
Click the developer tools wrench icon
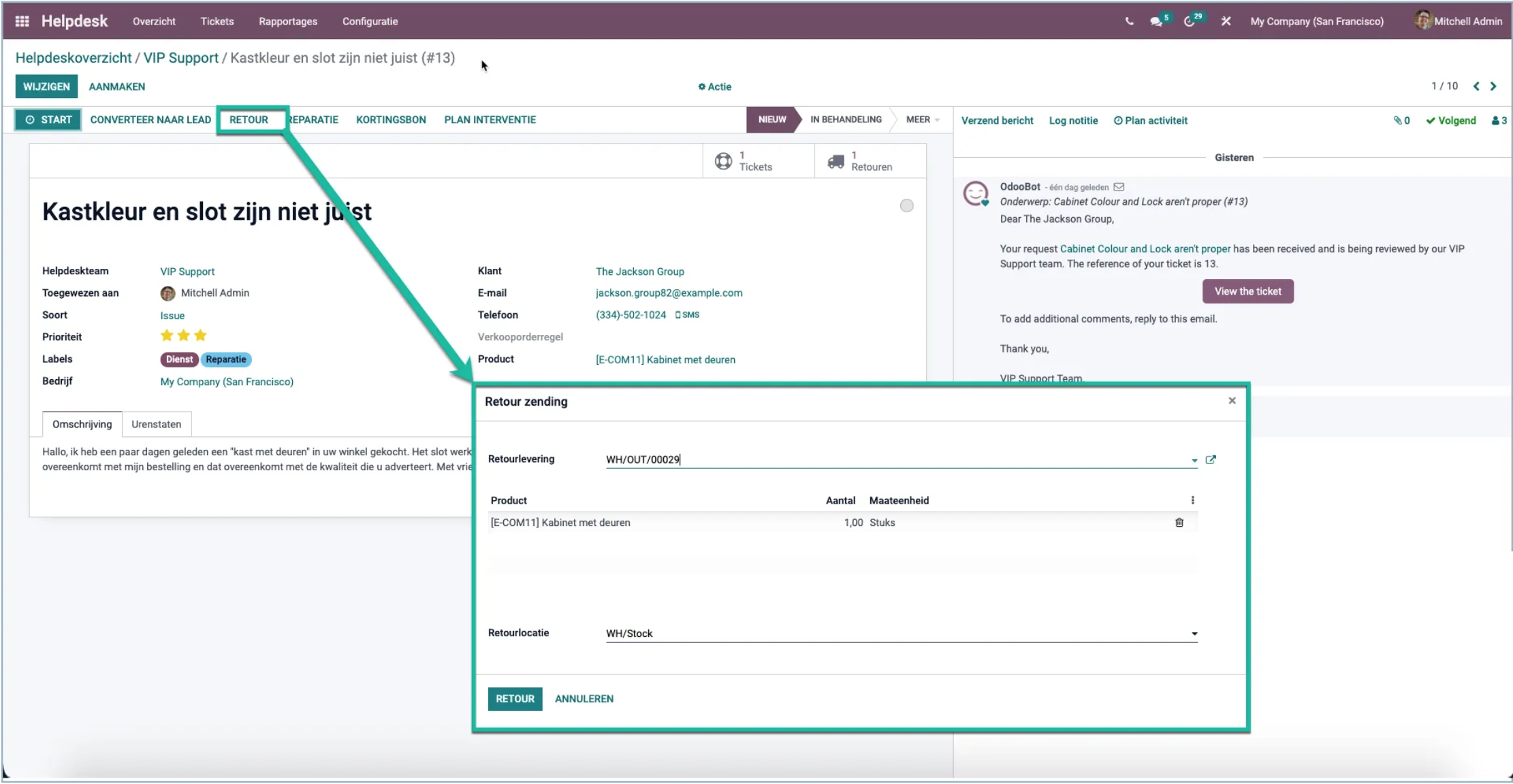[1226, 20]
